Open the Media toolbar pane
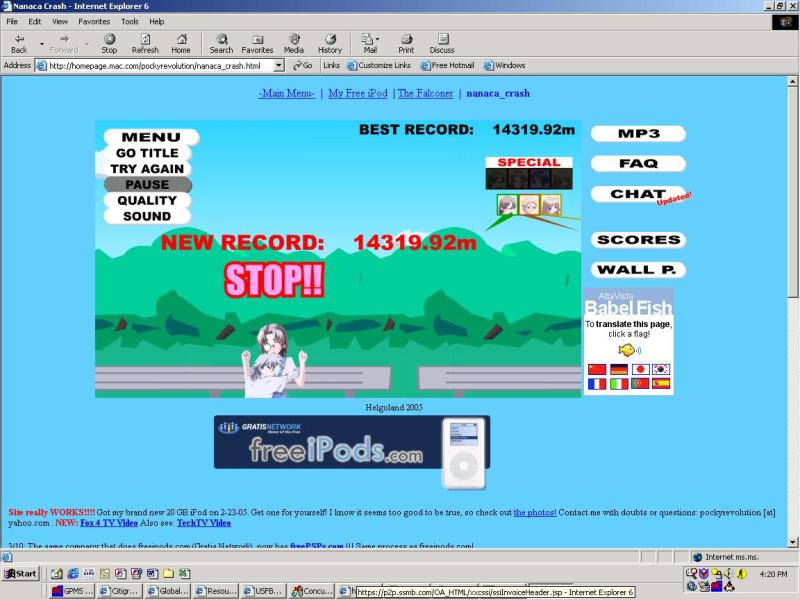The height and width of the screenshot is (600, 800). 294,44
